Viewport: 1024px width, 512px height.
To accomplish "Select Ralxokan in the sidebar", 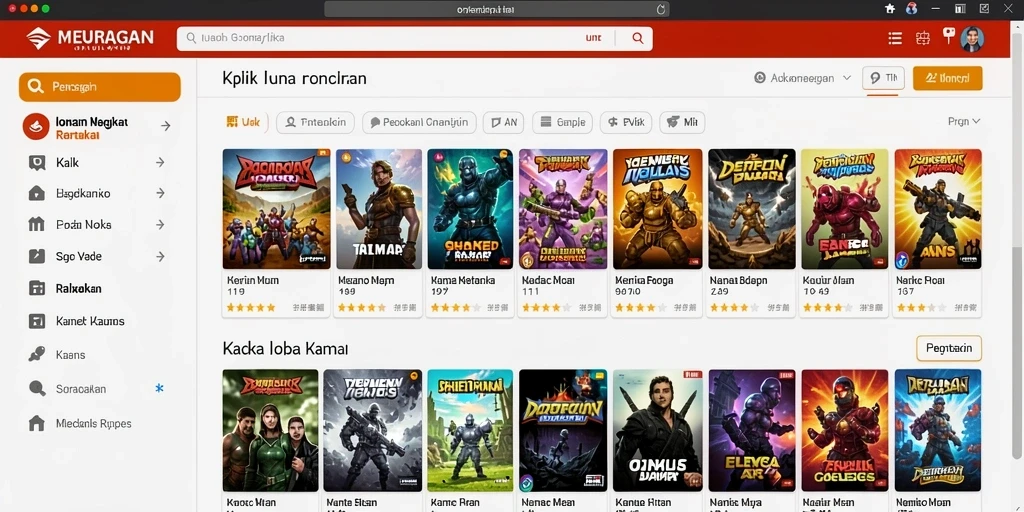I will tap(78, 289).
